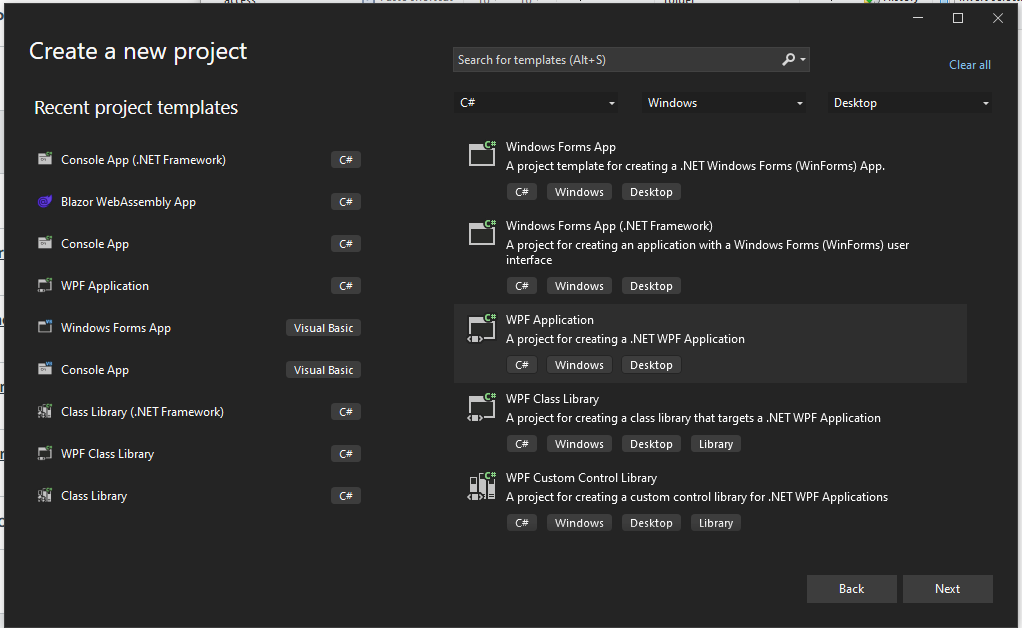Click Clear all filters link

969,64
